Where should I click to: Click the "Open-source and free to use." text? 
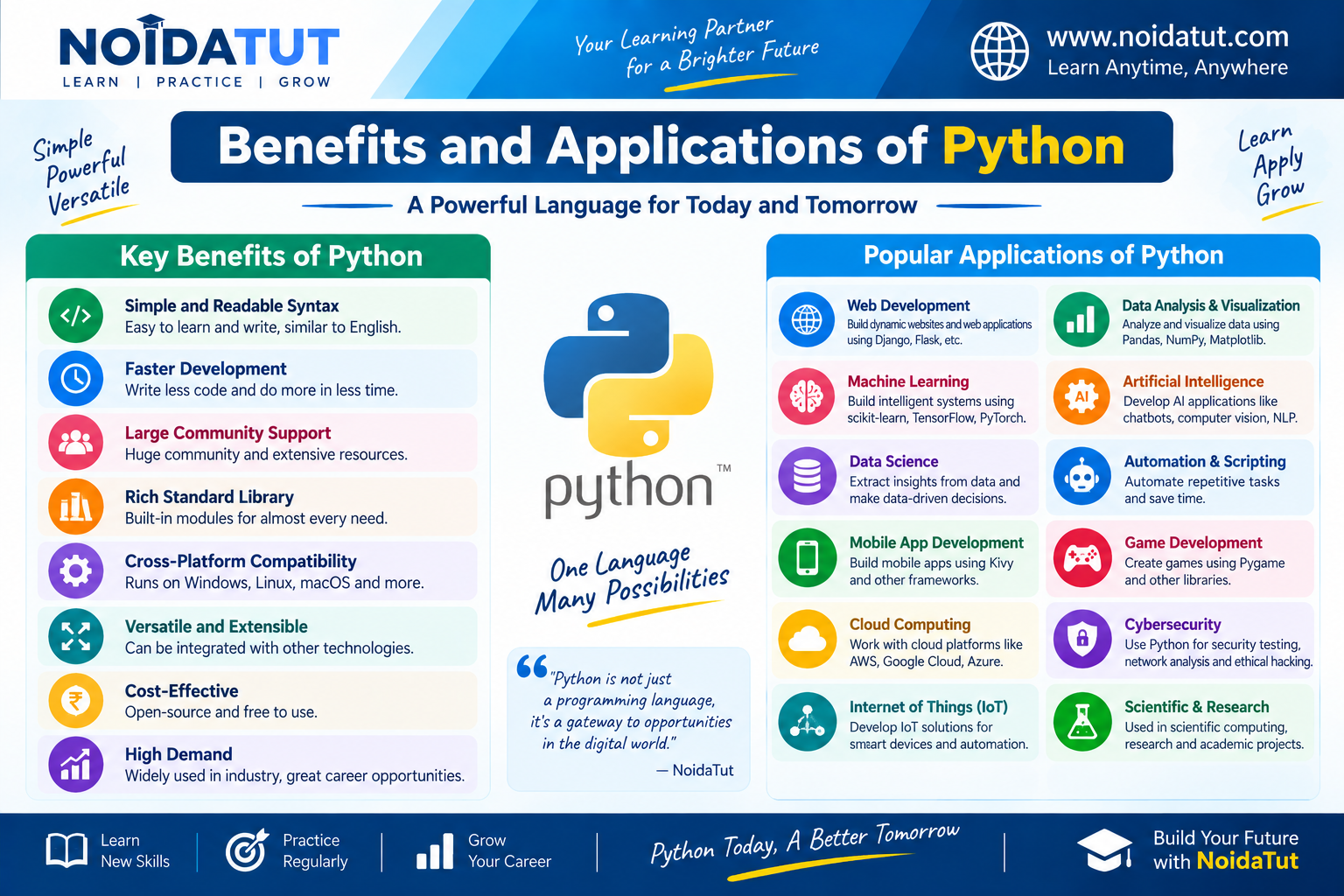click(x=220, y=712)
